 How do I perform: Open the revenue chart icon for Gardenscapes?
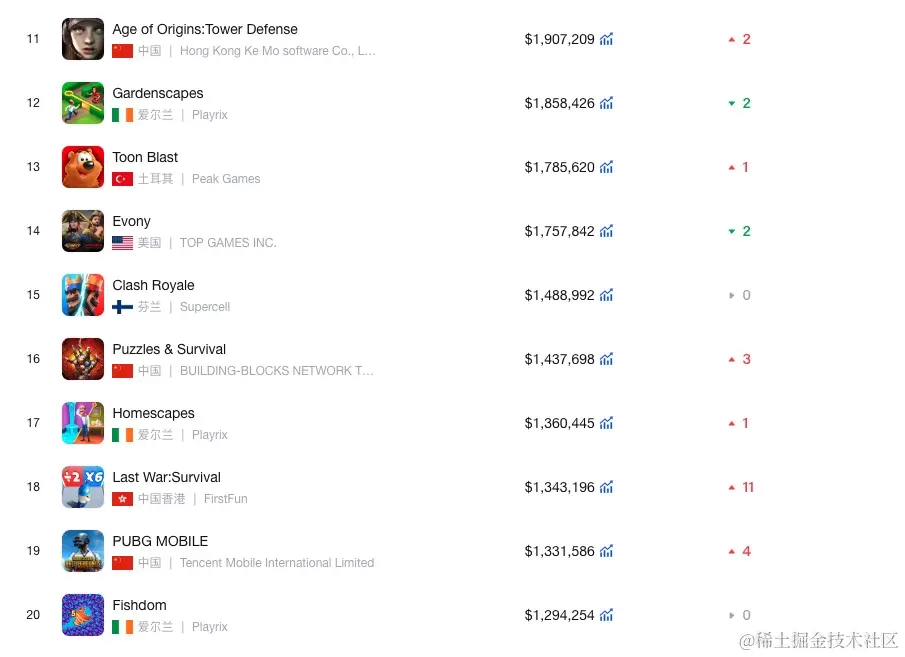607,103
